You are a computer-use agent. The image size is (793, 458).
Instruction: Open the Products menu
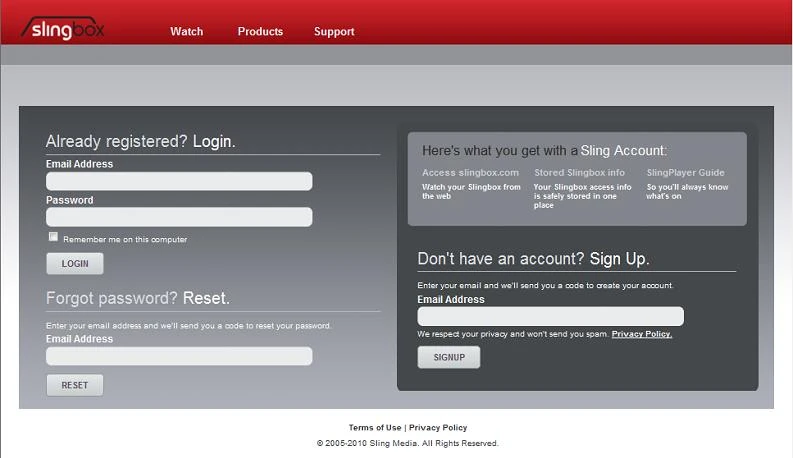point(260,31)
